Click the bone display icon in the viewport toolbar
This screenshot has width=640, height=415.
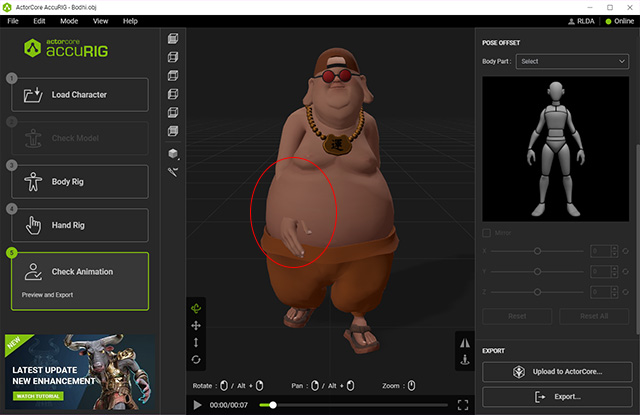(x=173, y=171)
